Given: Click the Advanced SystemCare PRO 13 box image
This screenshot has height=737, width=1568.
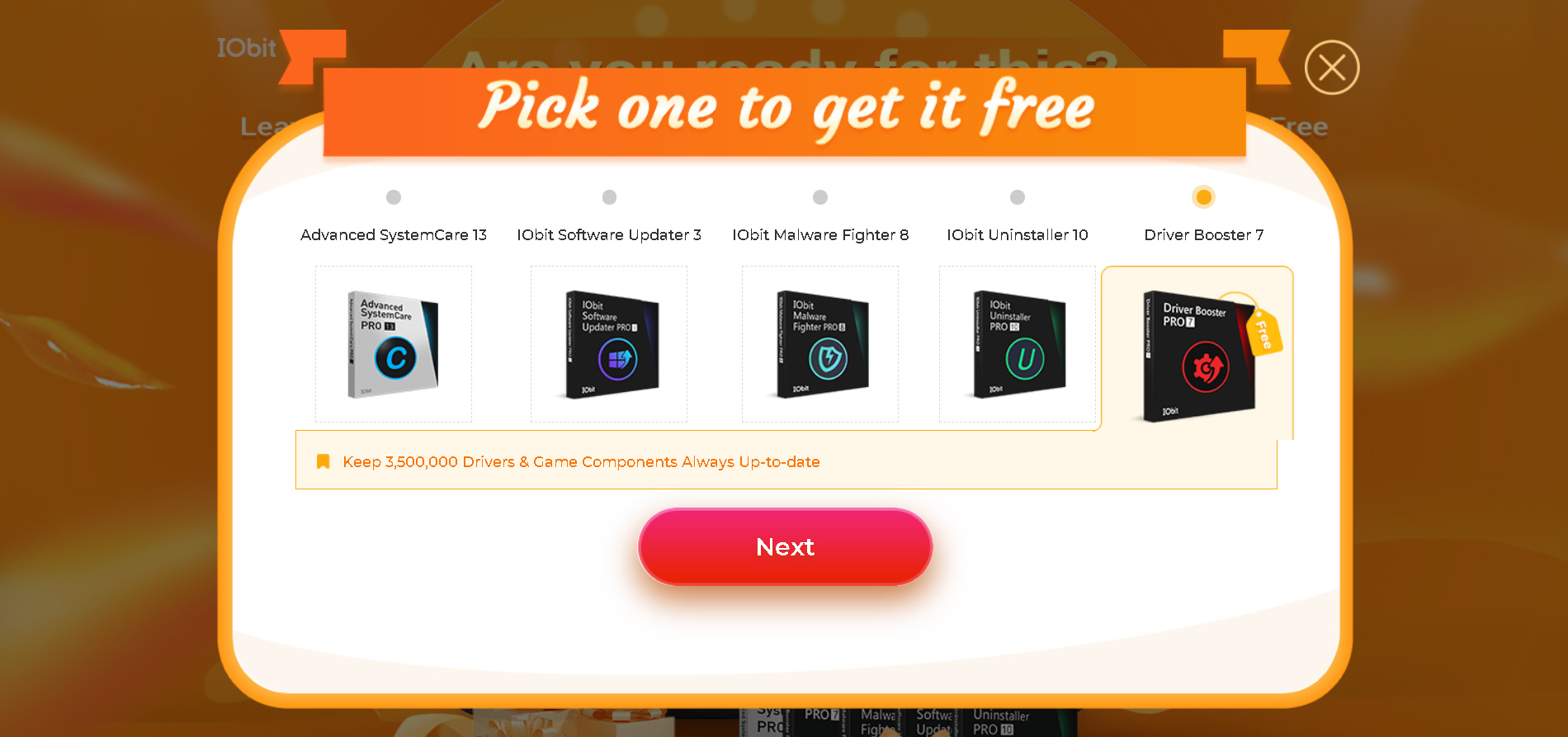Looking at the screenshot, I should tap(393, 344).
